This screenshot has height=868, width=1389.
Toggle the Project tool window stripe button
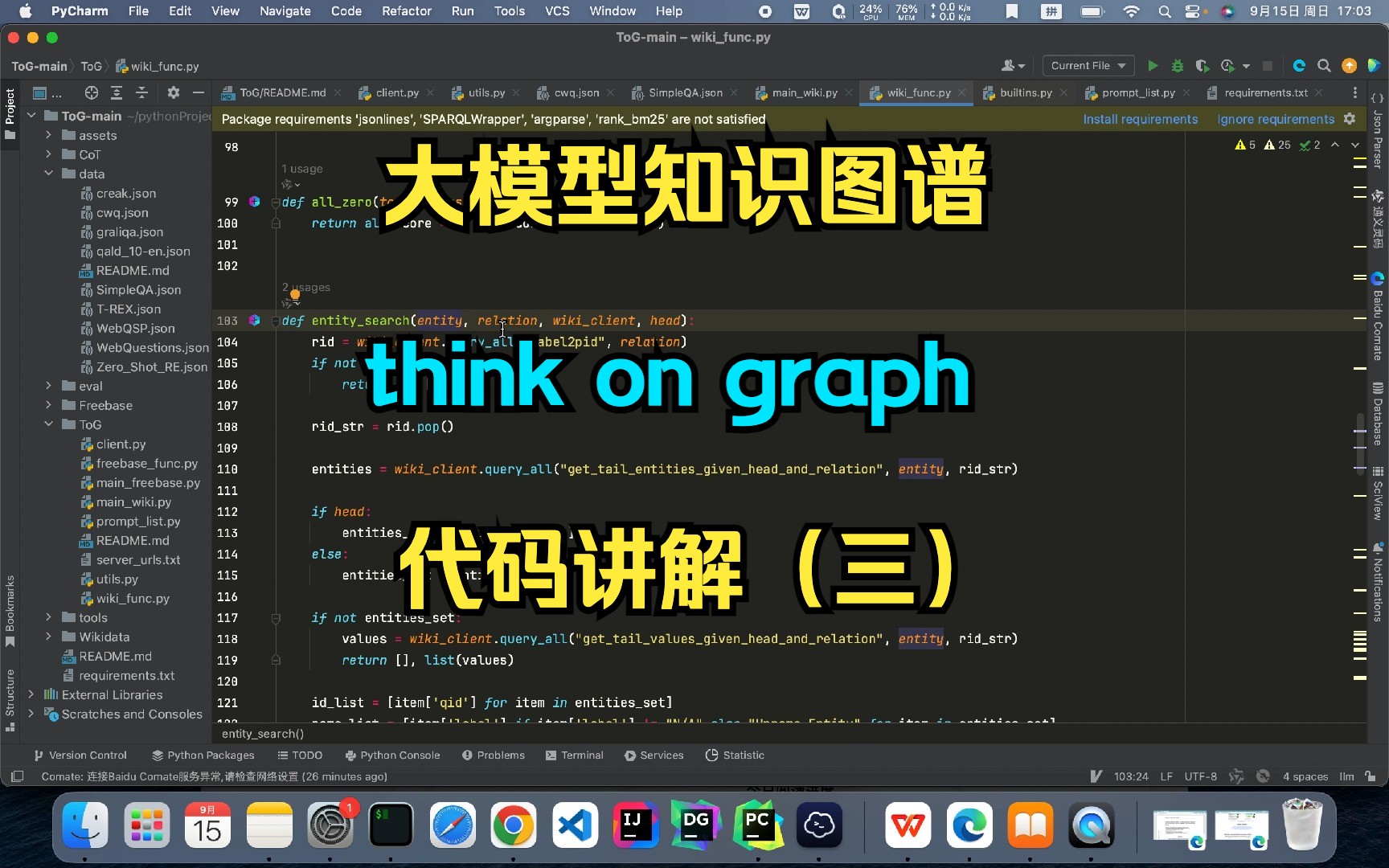coord(10,113)
